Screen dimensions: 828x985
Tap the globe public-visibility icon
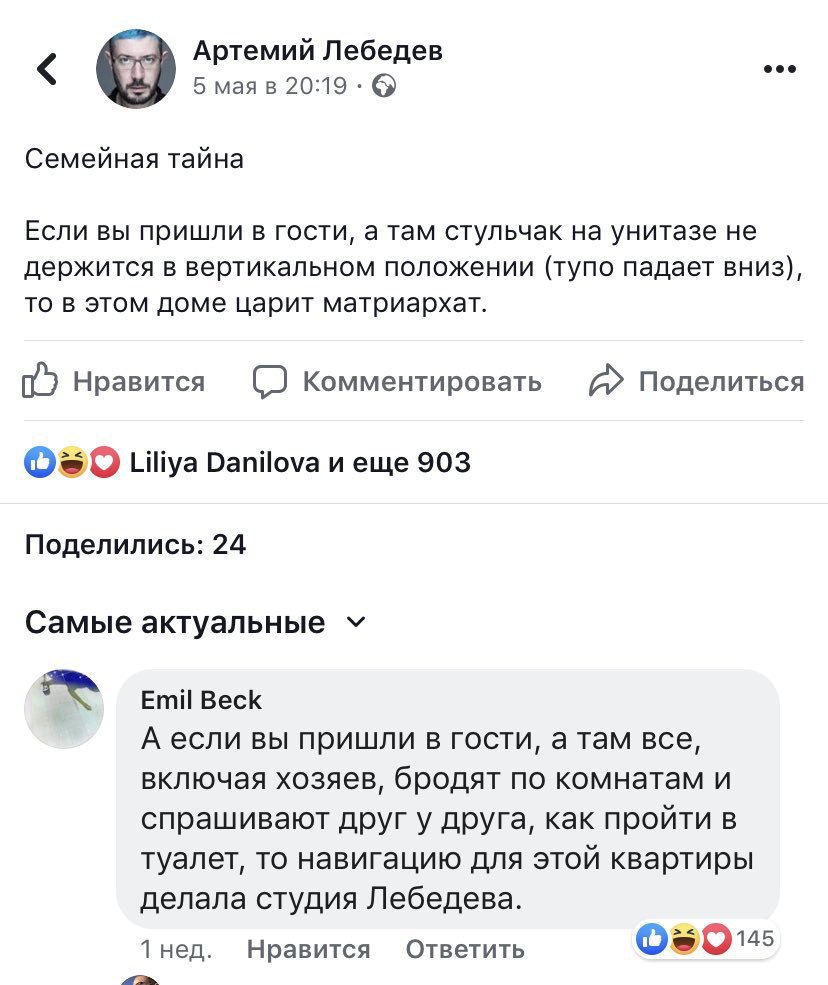point(384,86)
